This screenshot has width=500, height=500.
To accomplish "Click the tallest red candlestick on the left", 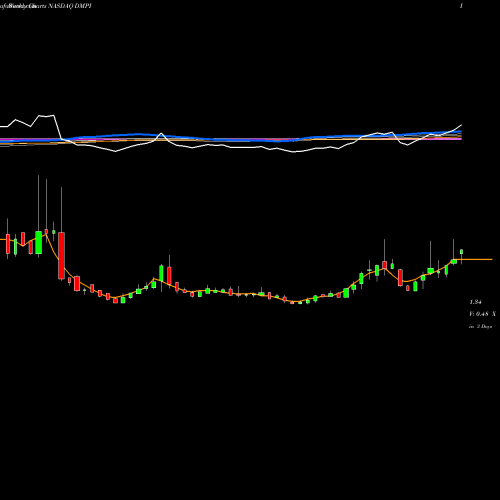I will coord(61,255).
